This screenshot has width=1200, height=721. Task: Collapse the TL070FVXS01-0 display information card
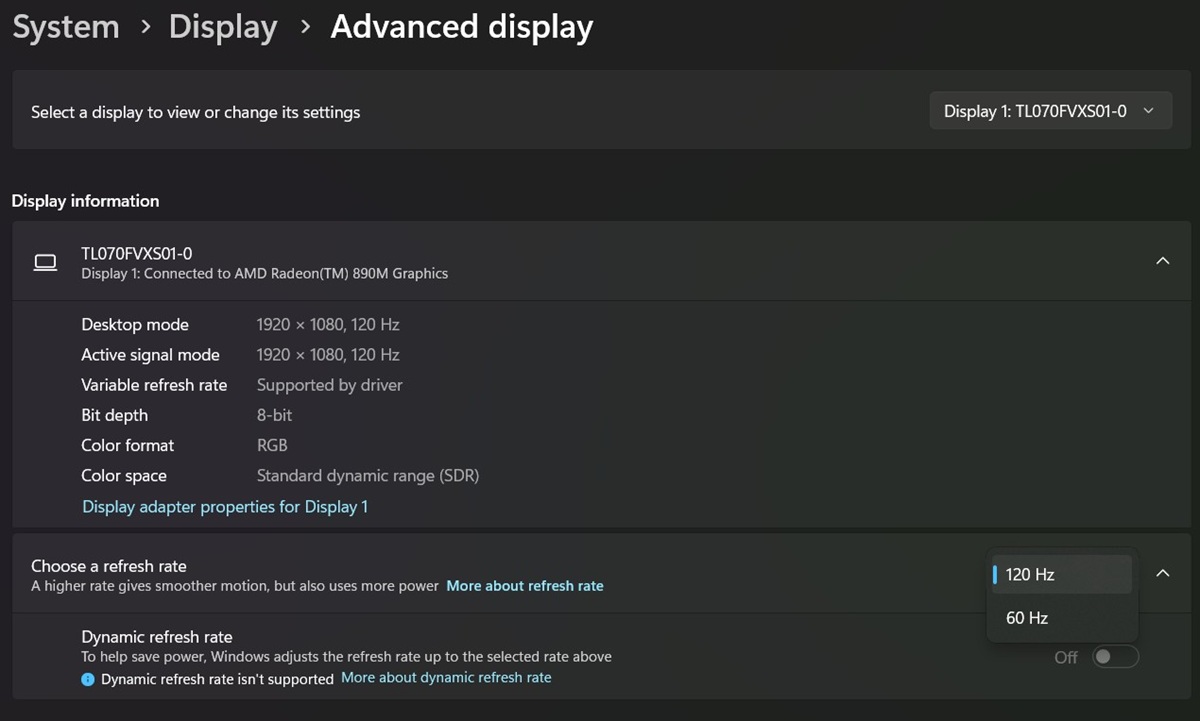coord(1162,261)
